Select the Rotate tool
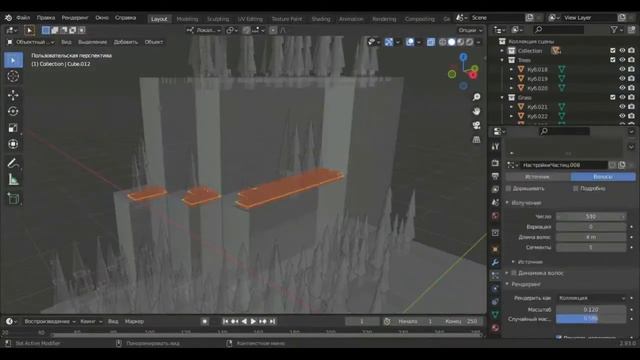The image size is (640, 360). pos(13,111)
